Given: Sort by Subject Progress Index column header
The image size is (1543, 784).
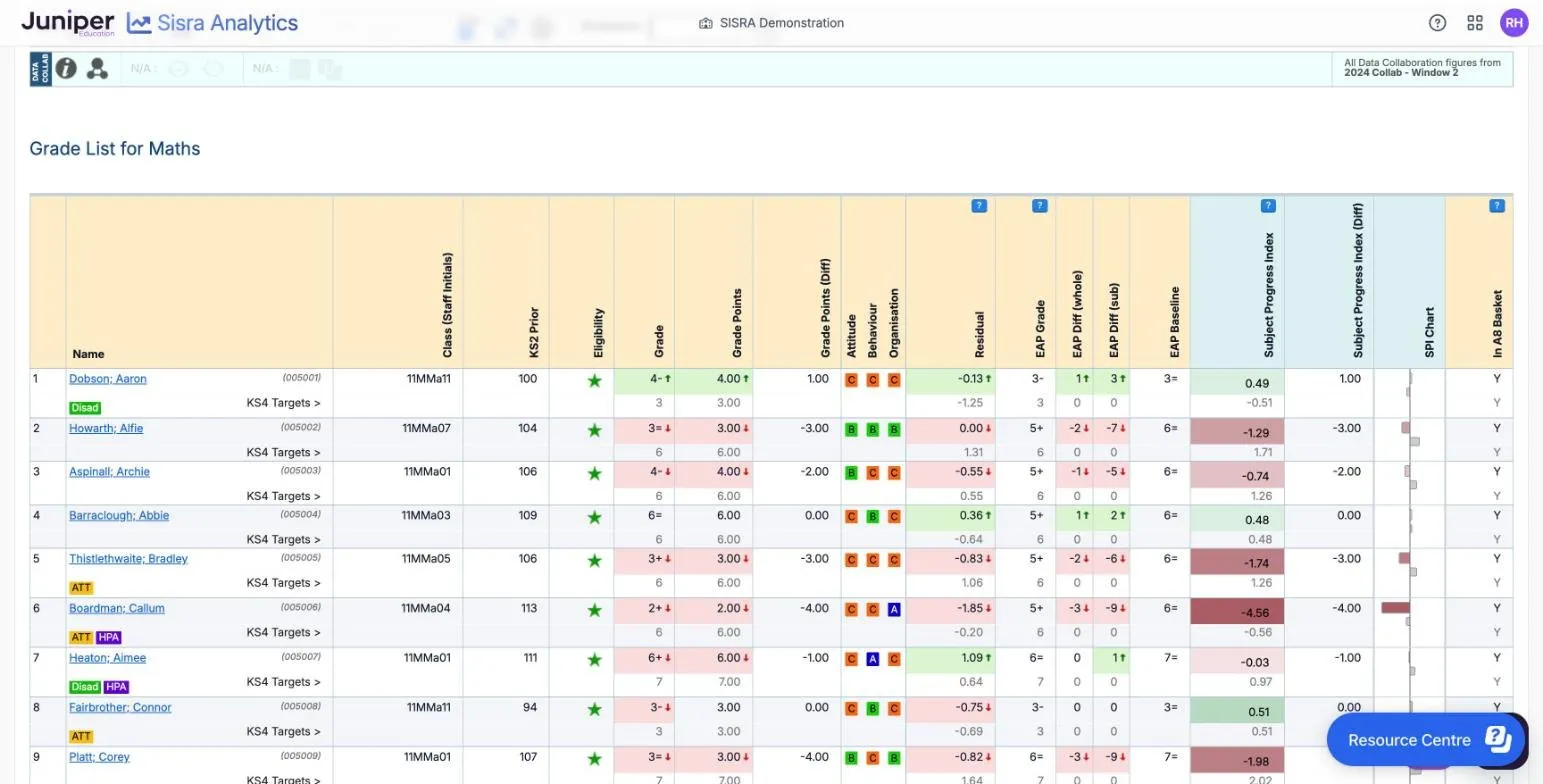Looking at the screenshot, I should click(1269, 296).
